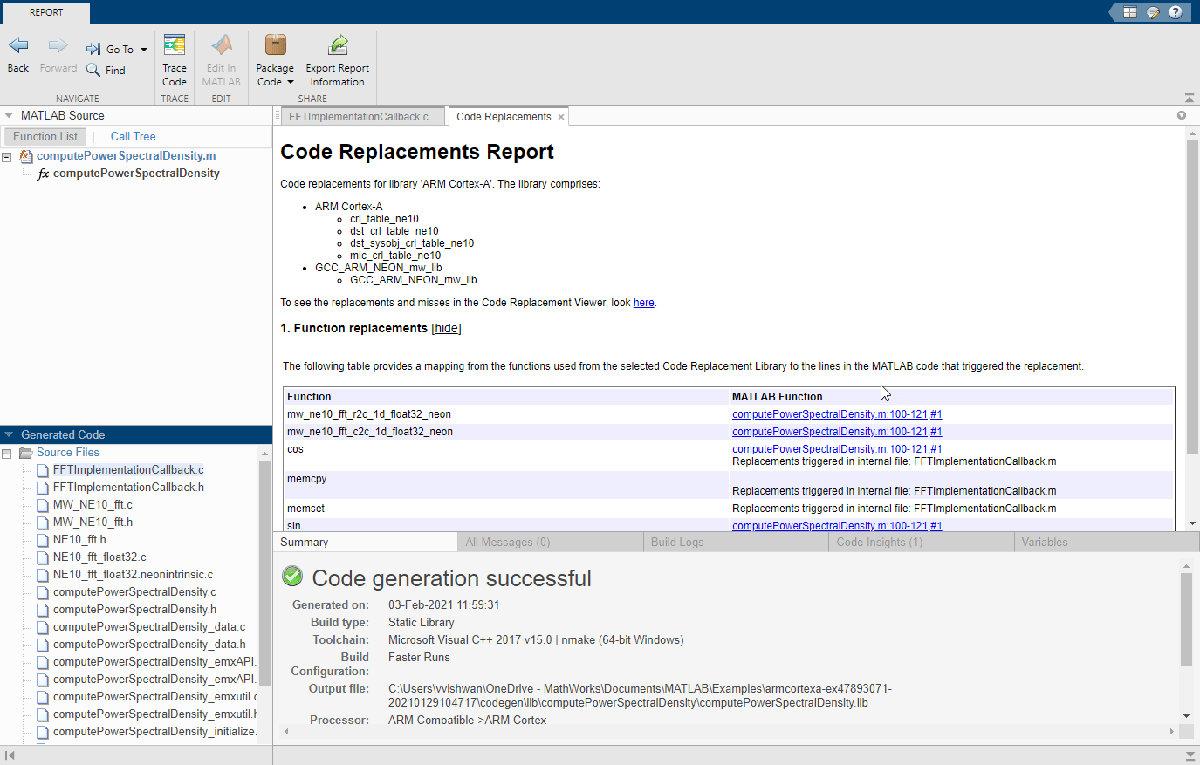This screenshot has width=1200, height=765.
Task: Open MW_NE10_fft.c file icon in list
Action: pos(43,505)
